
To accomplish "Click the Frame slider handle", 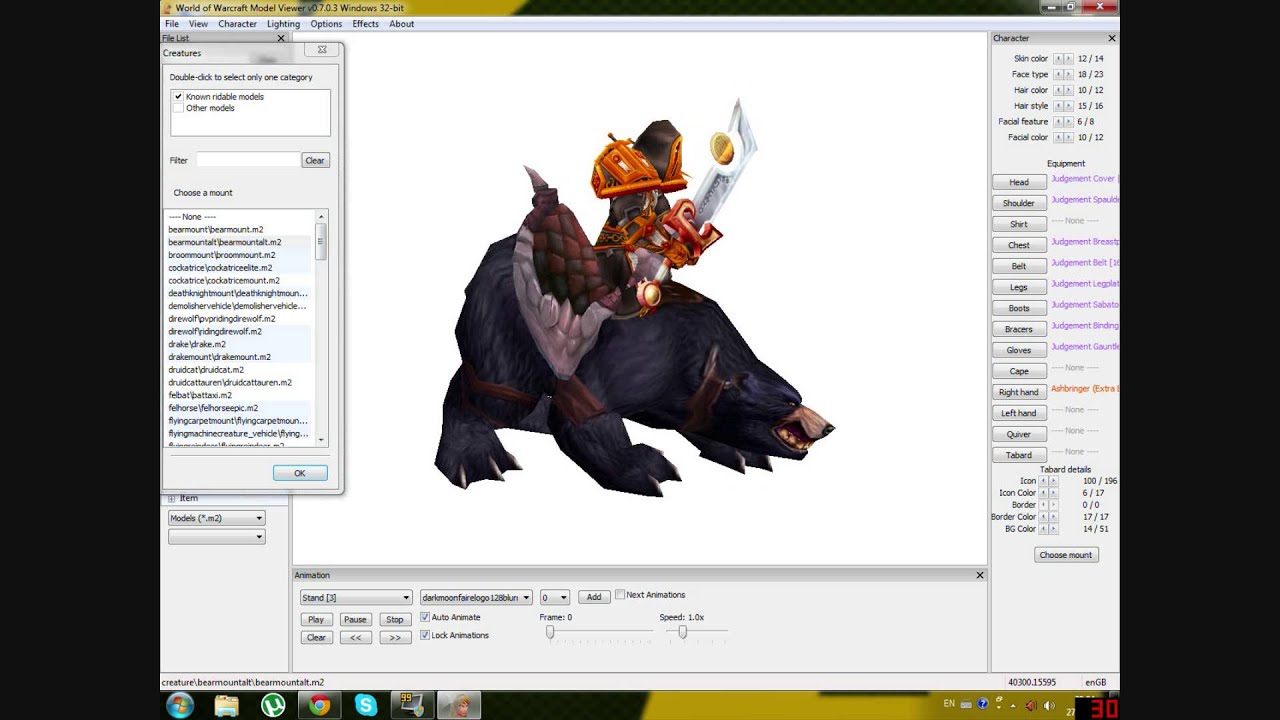I will [x=550, y=632].
